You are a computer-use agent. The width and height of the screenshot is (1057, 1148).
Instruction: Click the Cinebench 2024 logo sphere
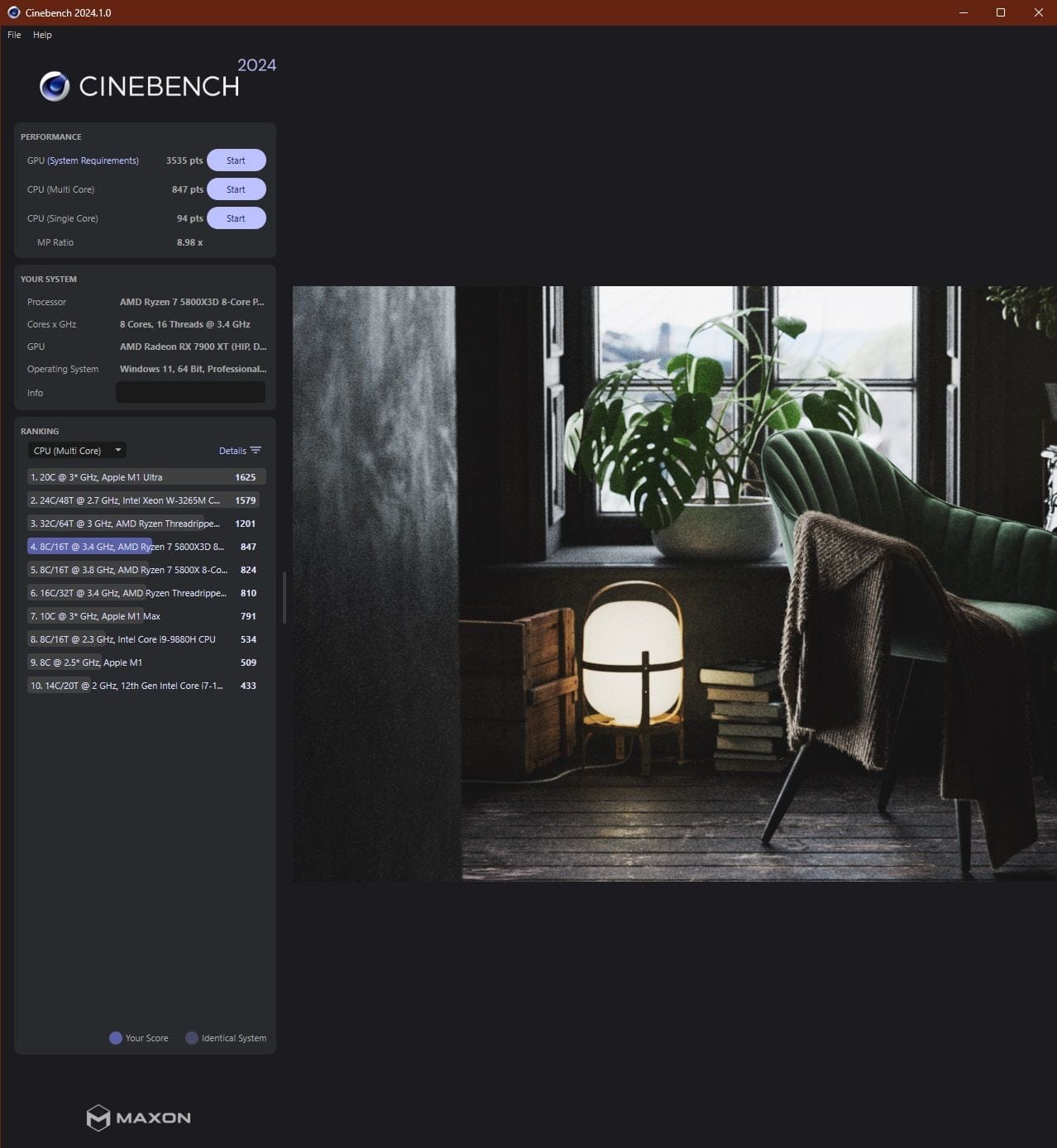point(55,86)
